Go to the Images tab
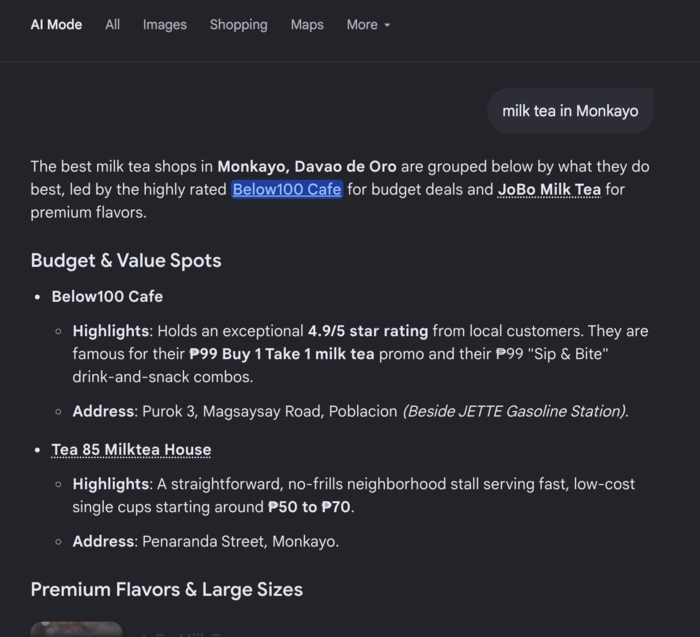Image resolution: width=700 pixels, height=637 pixels. click(165, 25)
